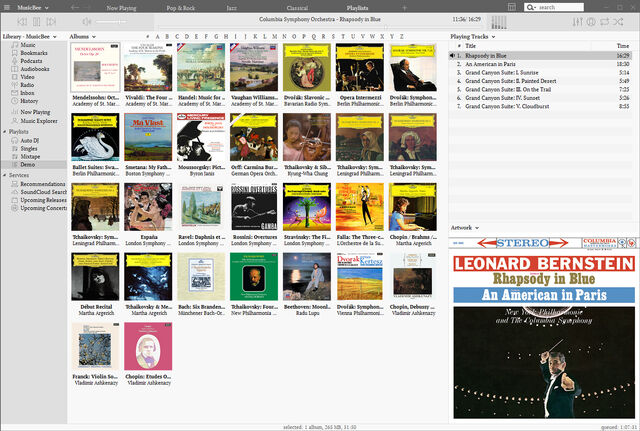Open History in the sidebar
Image resolution: width=640 pixels, height=431 pixels.
pyautogui.click(x=29, y=101)
